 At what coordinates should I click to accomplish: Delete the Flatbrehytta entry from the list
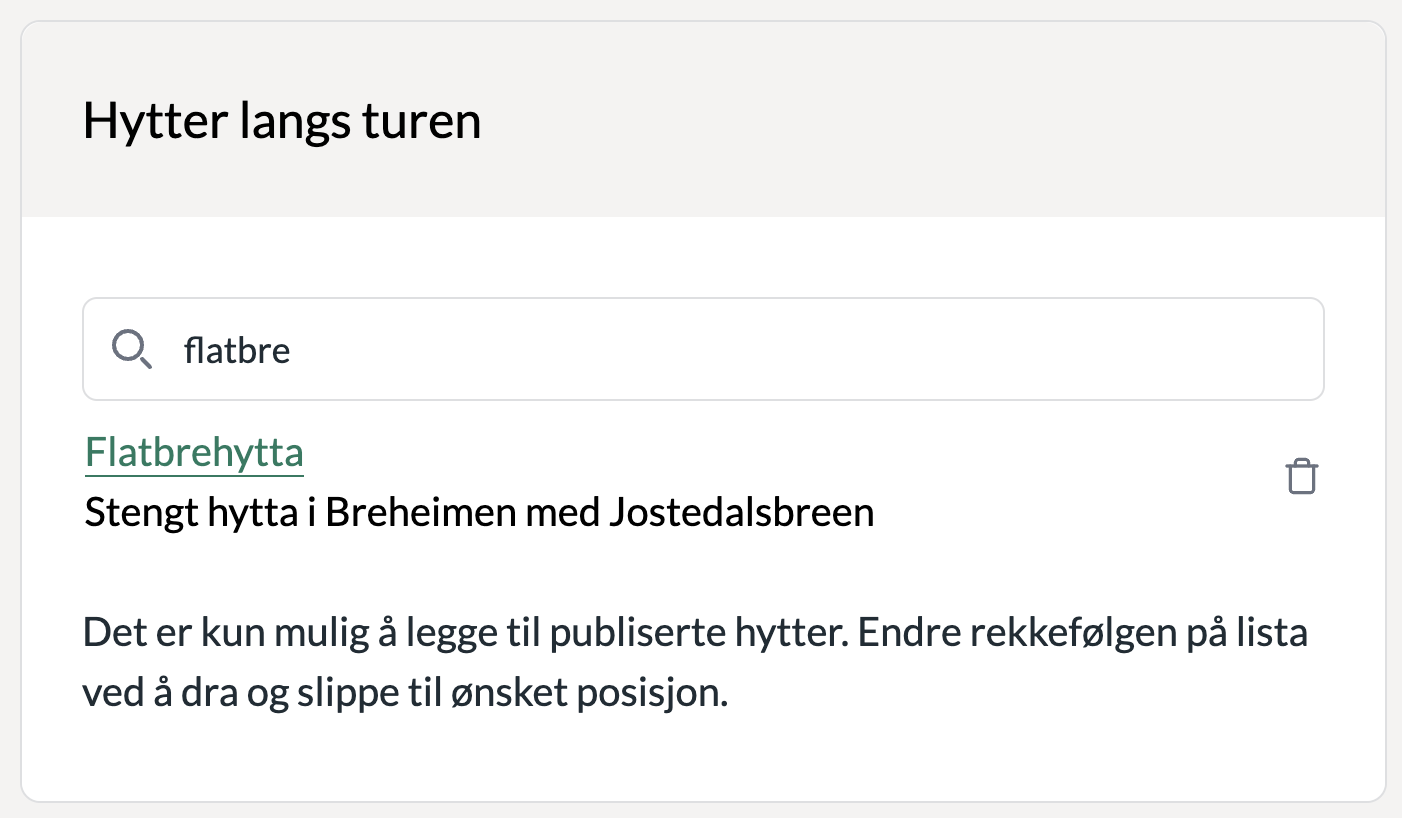click(x=1301, y=476)
